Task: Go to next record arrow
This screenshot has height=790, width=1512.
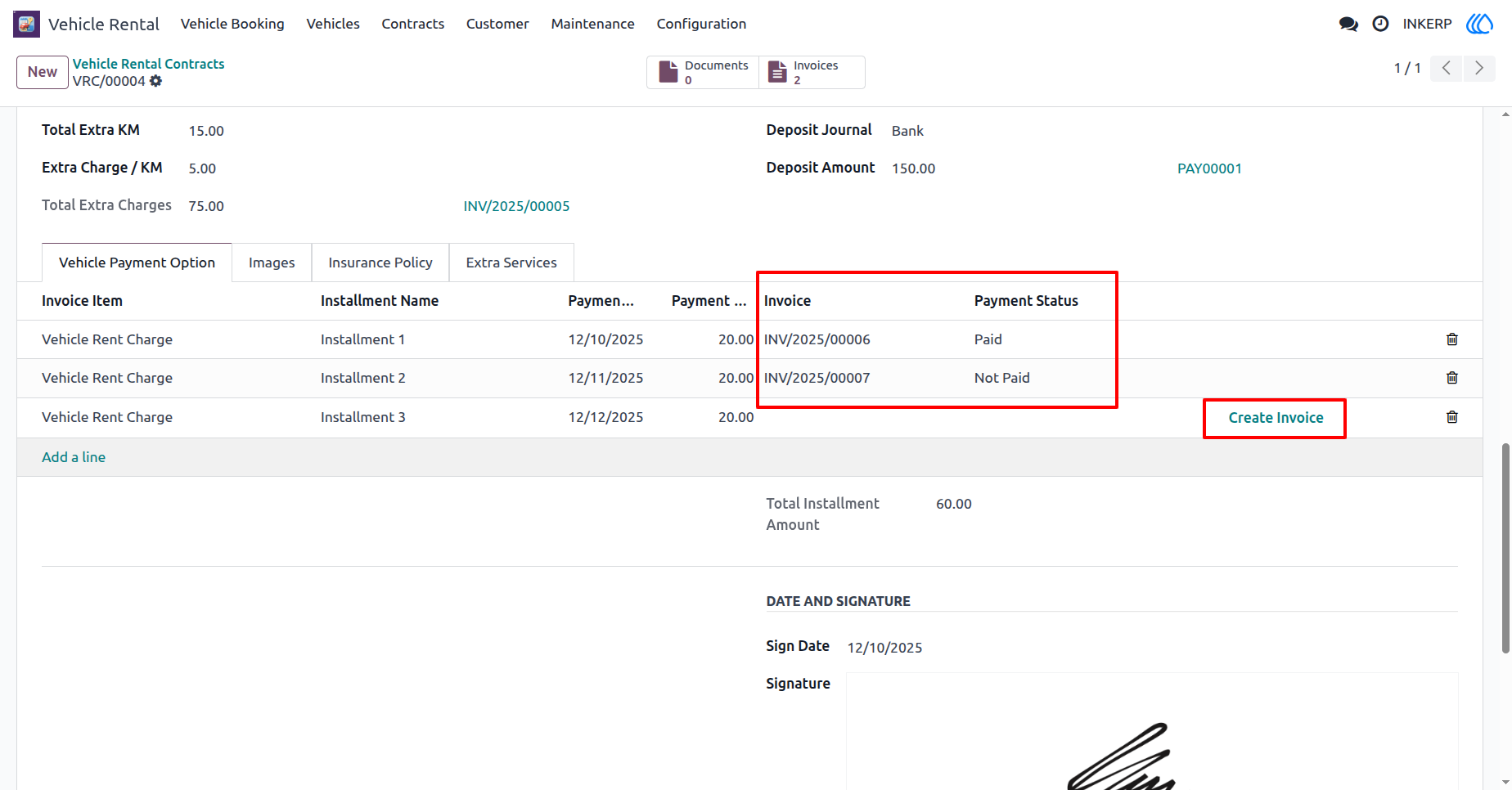Action: click(1479, 68)
